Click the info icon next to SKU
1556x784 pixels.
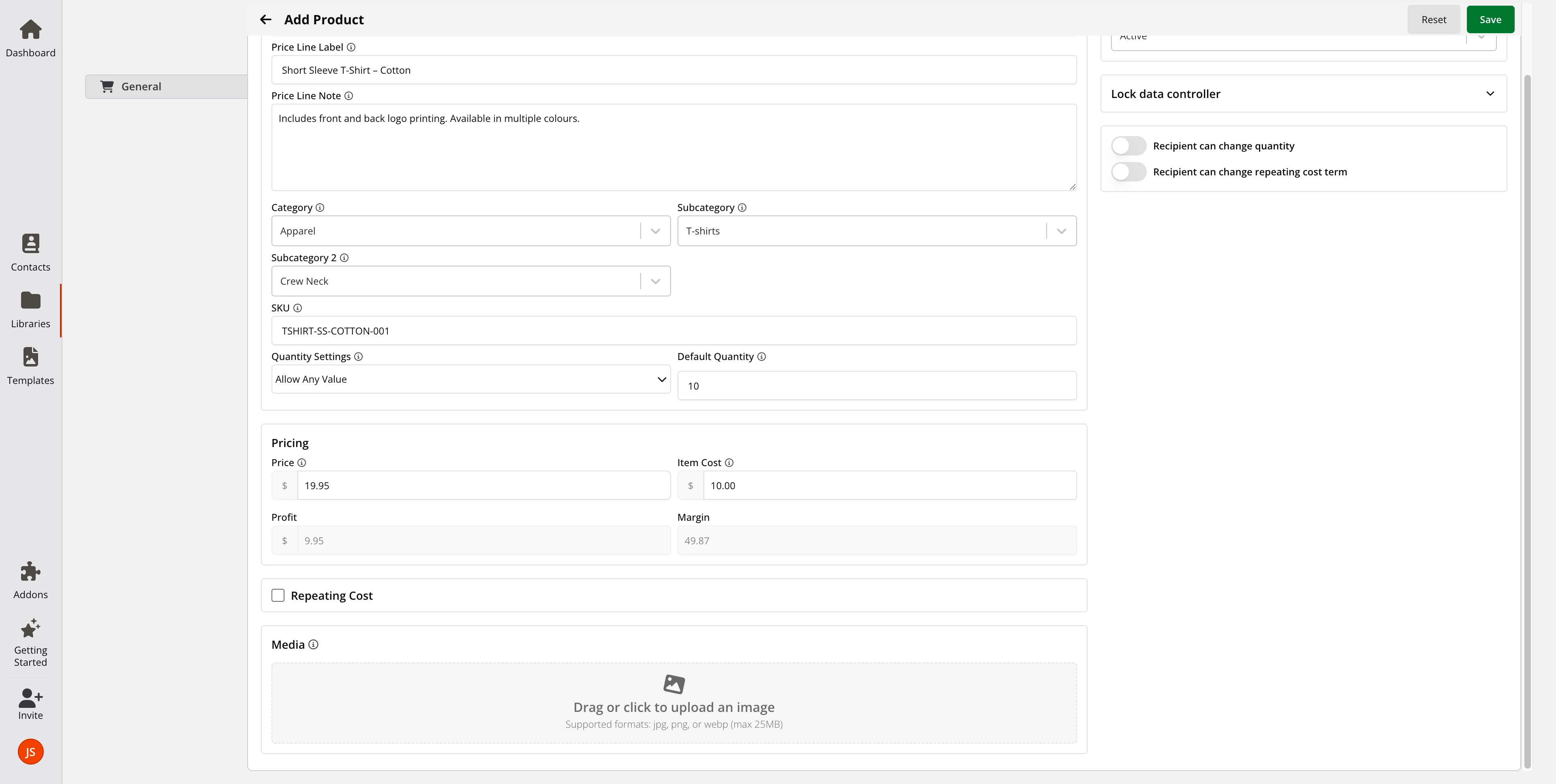[x=298, y=308]
